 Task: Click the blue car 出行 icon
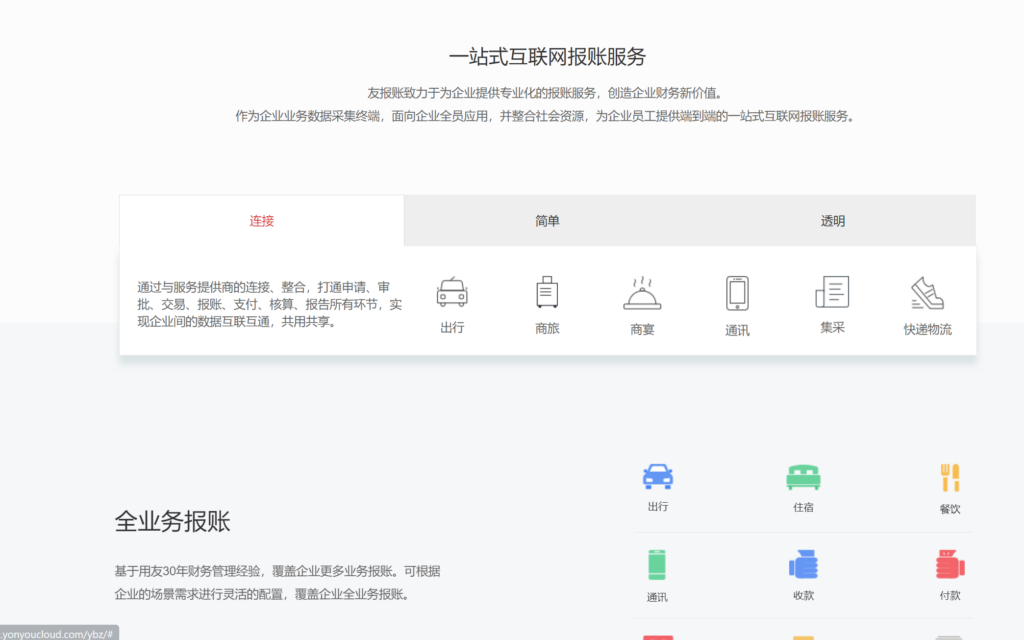click(657, 476)
